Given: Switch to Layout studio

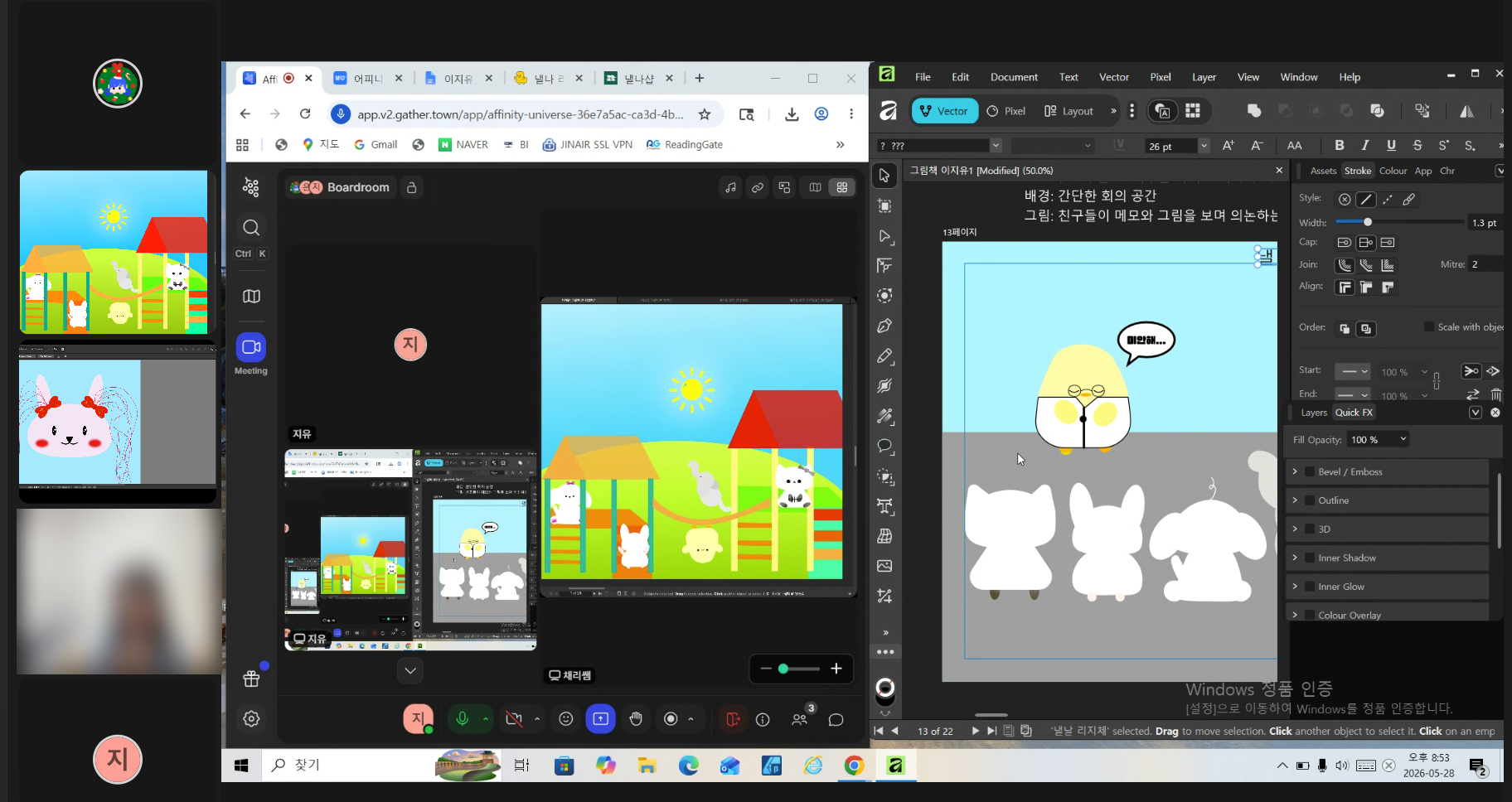Looking at the screenshot, I should coord(1069,111).
